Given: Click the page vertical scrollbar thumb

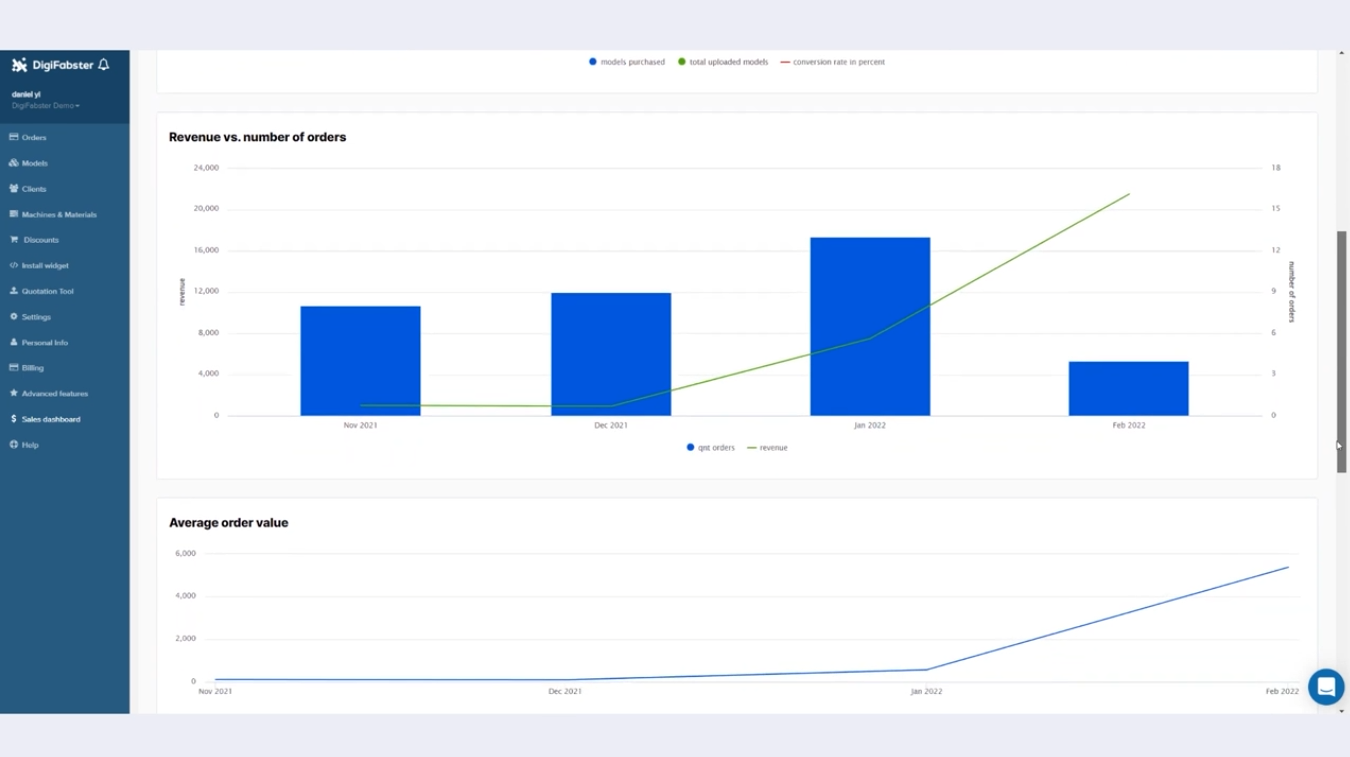Looking at the screenshot, I should 1342,350.
